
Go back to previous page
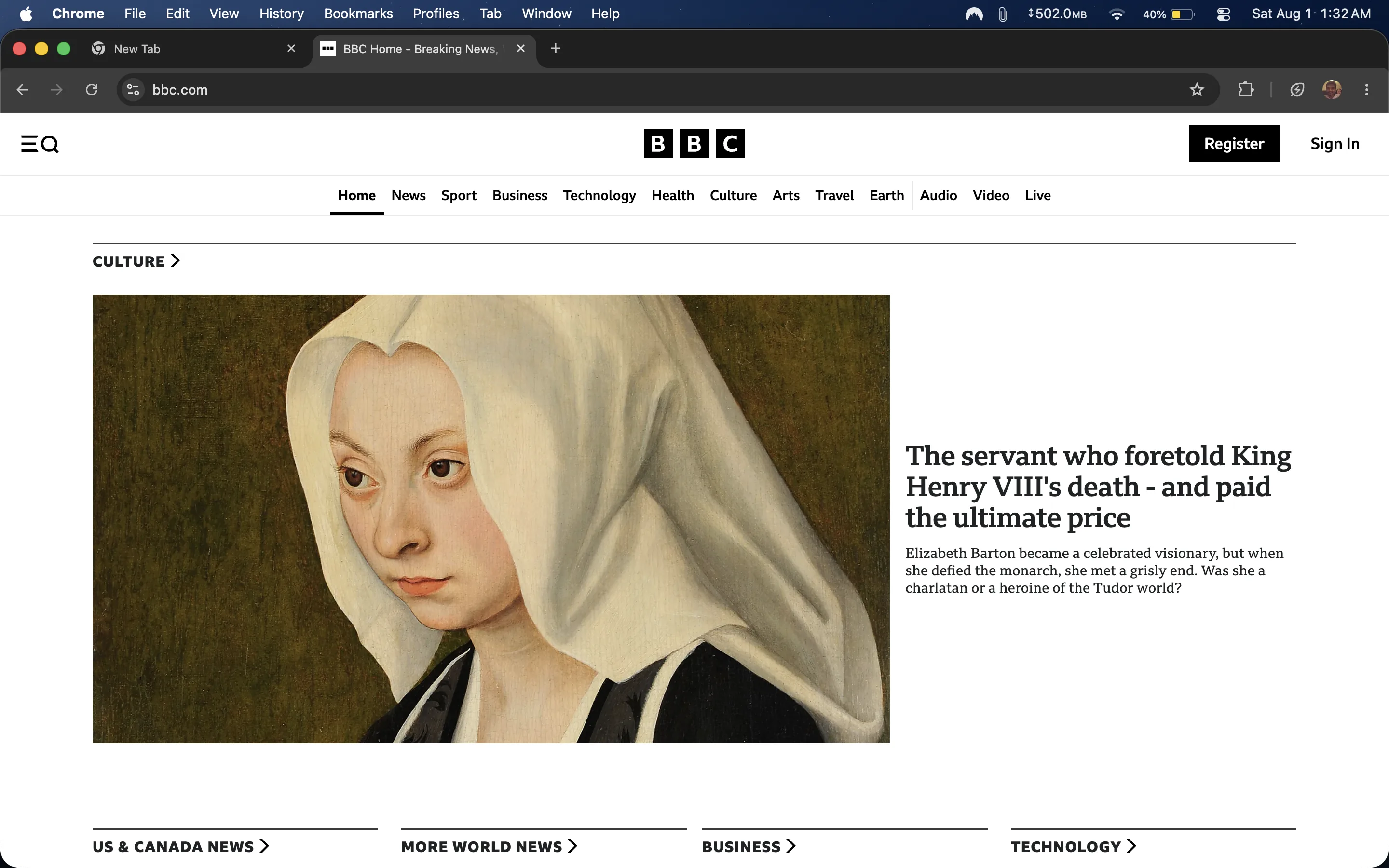tap(22, 90)
